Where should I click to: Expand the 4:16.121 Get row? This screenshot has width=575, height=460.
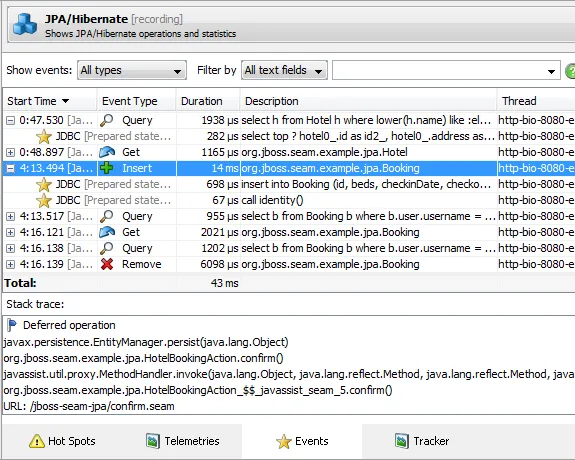[11, 232]
